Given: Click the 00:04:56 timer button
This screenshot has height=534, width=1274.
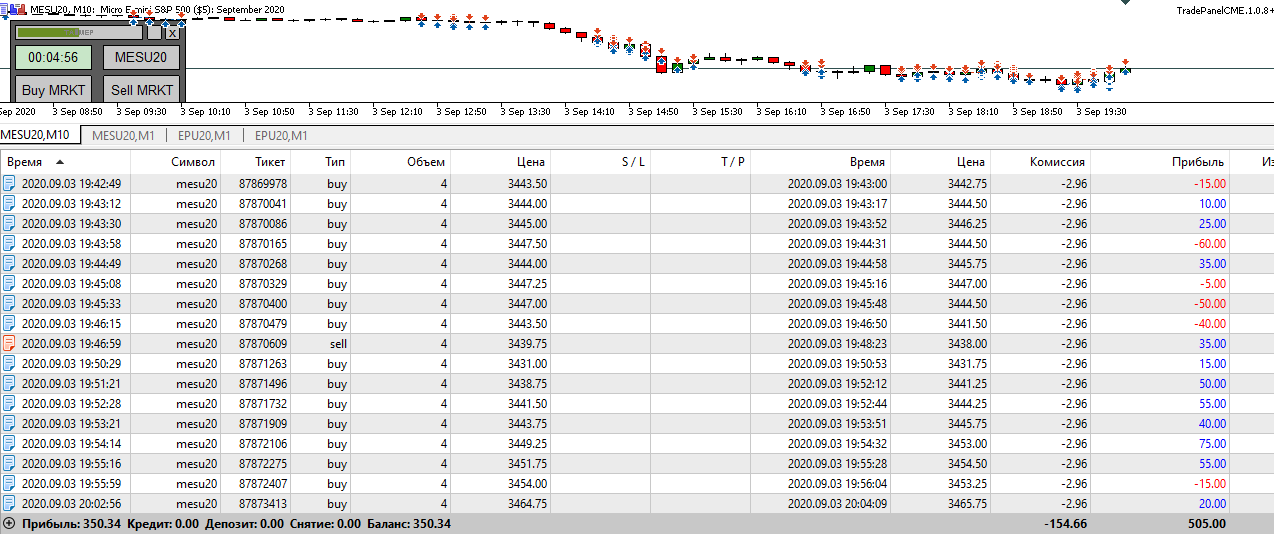Looking at the screenshot, I should (x=54, y=57).
